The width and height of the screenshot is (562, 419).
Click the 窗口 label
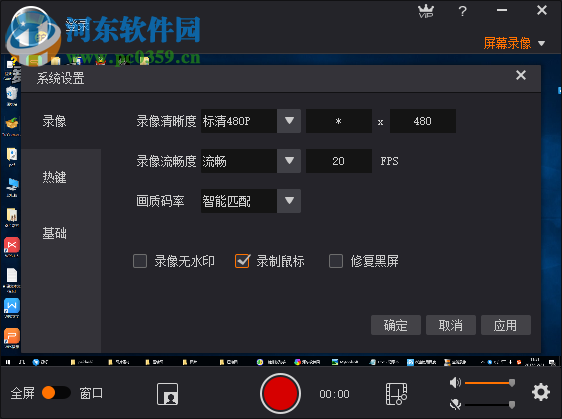tap(91, 393)
